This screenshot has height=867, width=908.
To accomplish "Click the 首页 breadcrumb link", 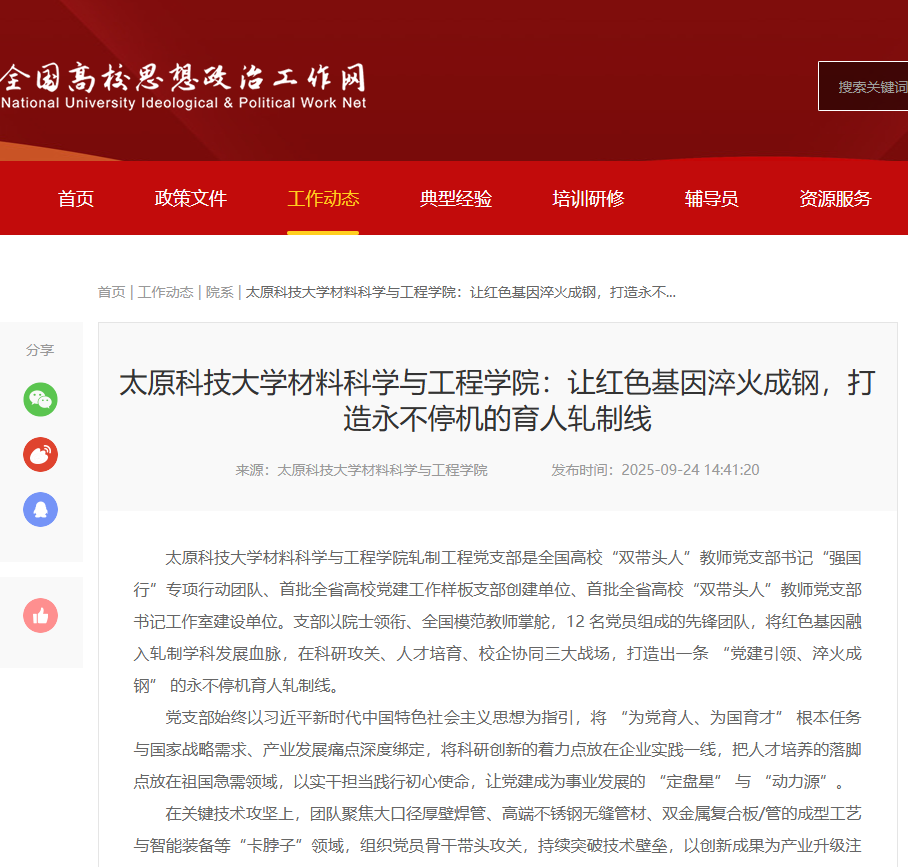I will tap(111, 292).
